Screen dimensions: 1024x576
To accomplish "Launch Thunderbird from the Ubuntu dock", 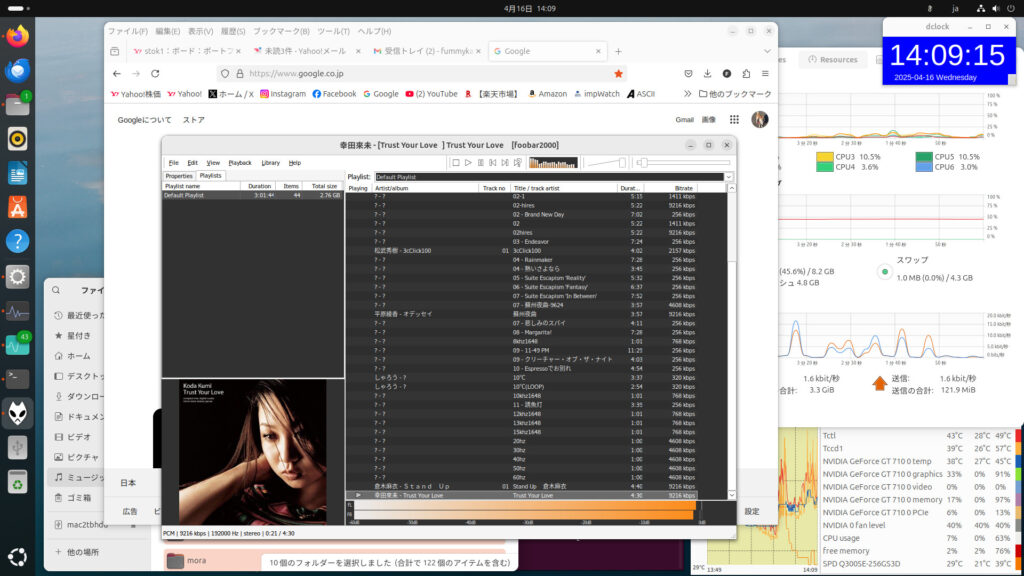I will point(17,70).
